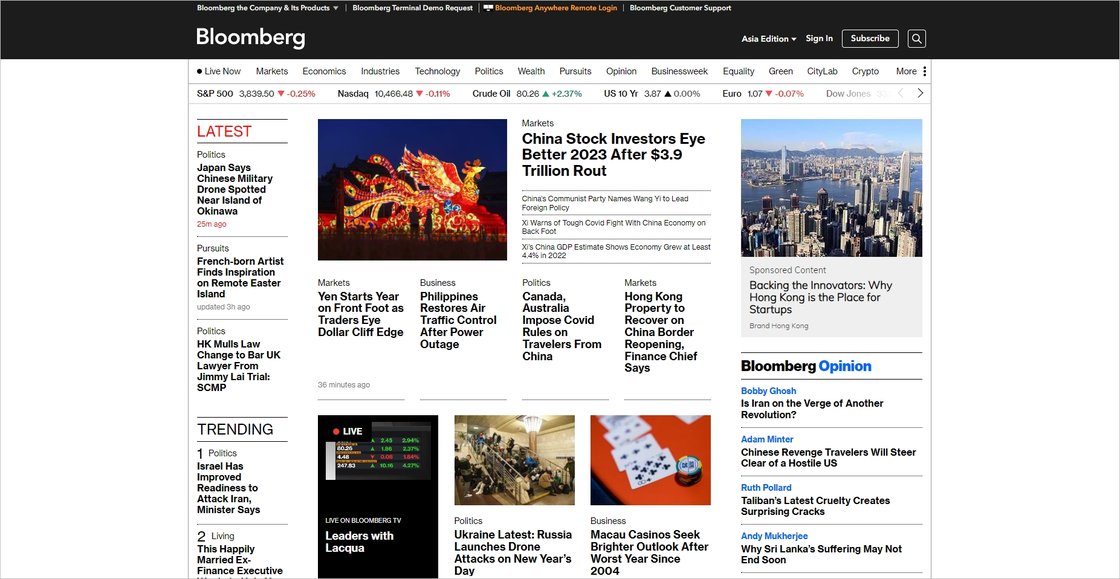Open the Technology section in the nav bar
Screen dimensions: 1120x579
437,72
